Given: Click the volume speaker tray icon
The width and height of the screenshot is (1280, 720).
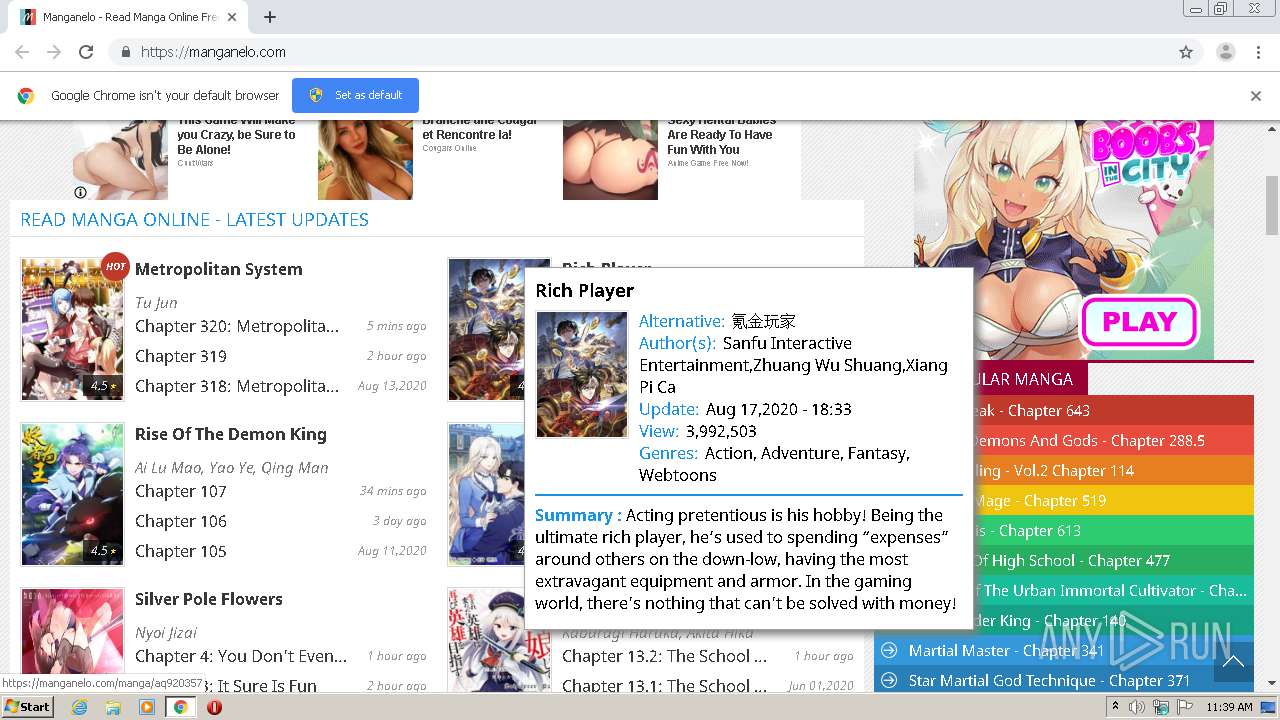Looking at the screenshot, I should click(1137, 707).
